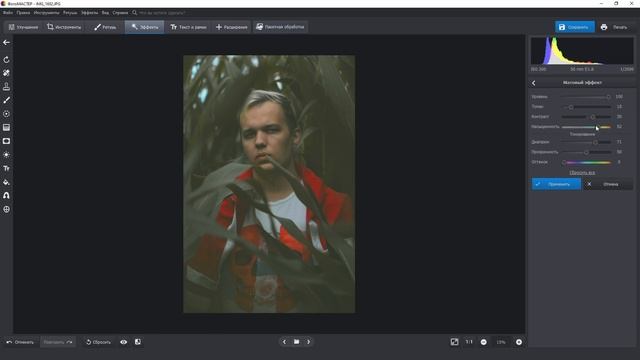This screenshot has height=360, width=640.
Task: Switch to the Эффекты tab
Action: pyautogui.click(x=144, y=27)
